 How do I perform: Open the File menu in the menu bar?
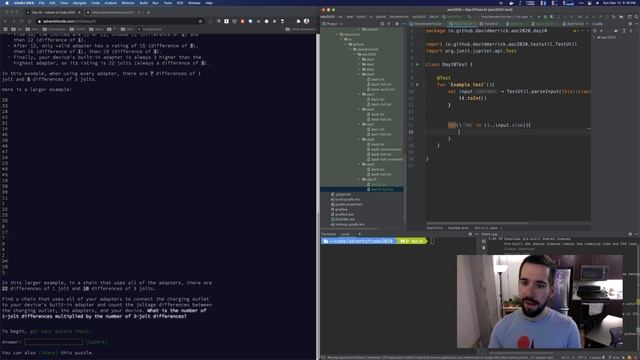coord(41,3)
